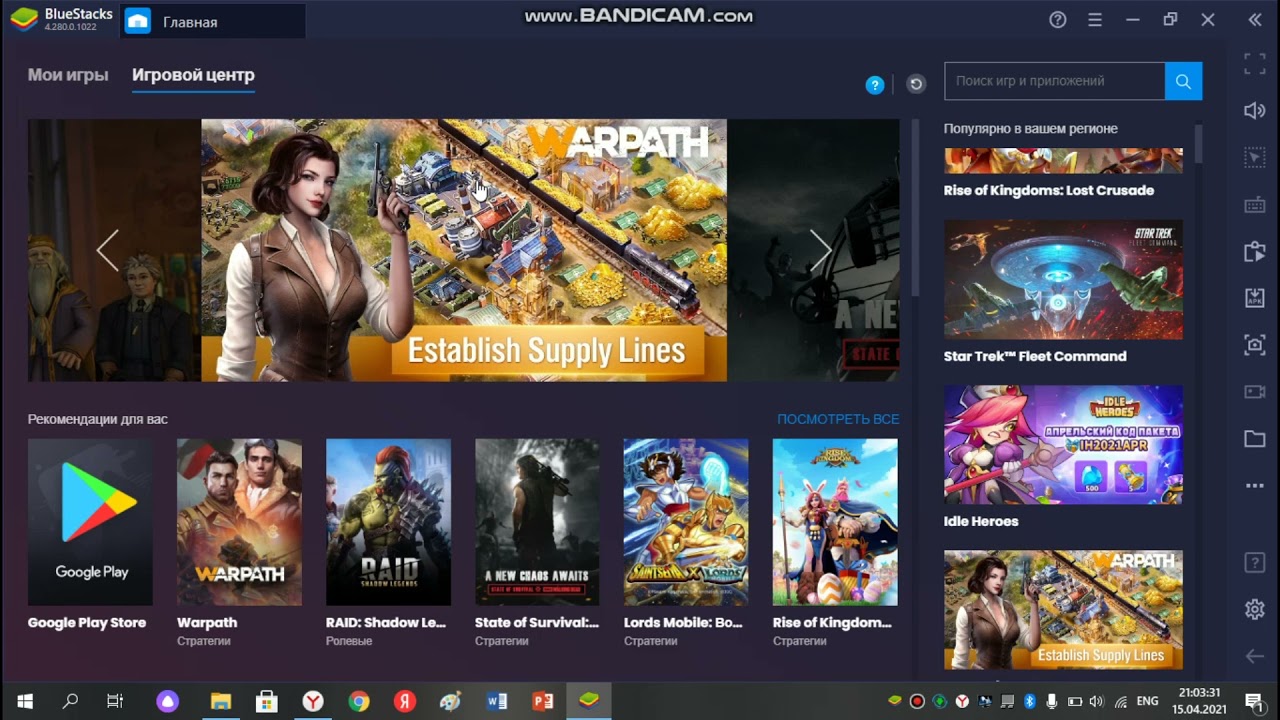
Task: Open Alice assistant purple taskbar icon
Action: [168, 701]
